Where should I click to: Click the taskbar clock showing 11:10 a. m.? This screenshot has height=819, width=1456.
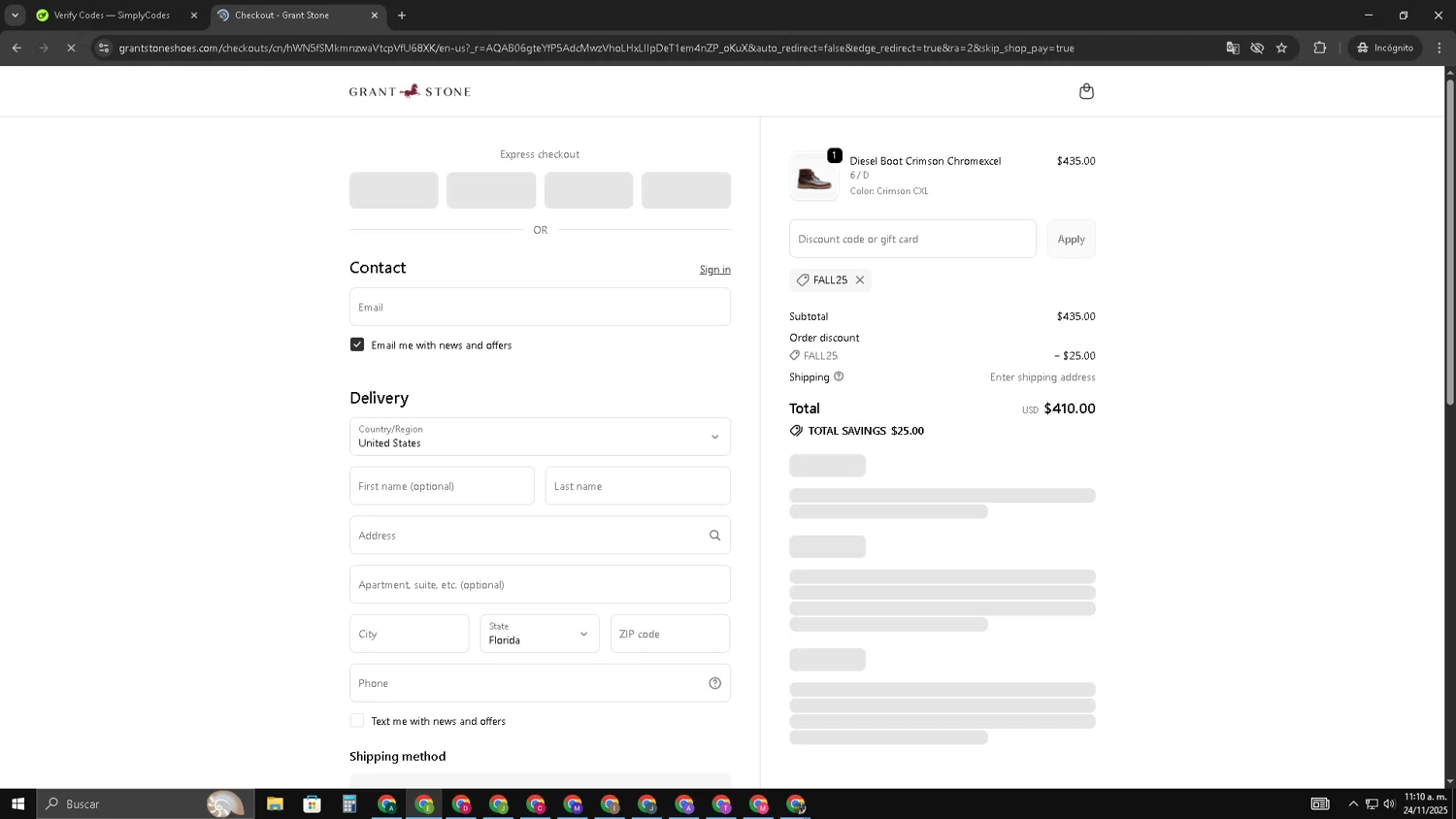coord(1425,803)
